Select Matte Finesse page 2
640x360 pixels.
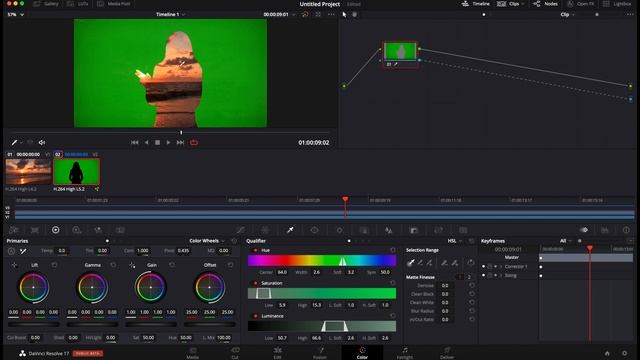coord(469,277)
